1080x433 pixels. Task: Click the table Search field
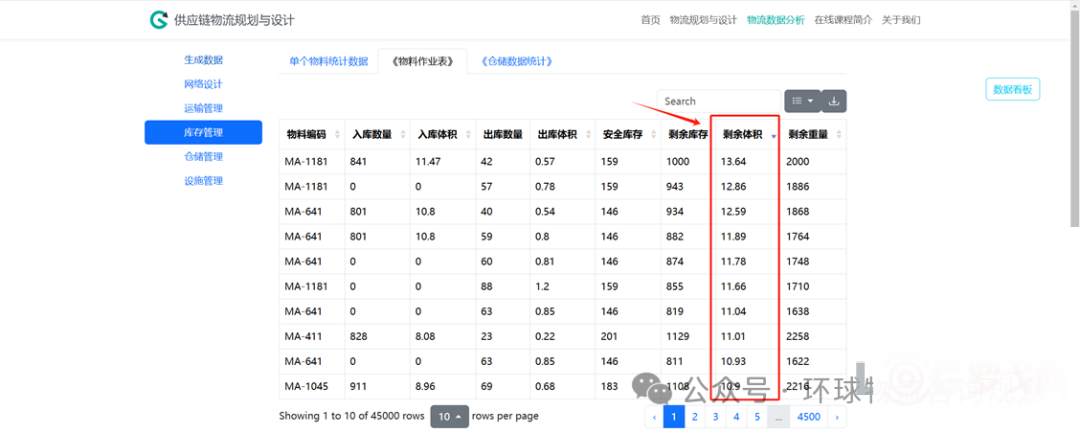[719, 101]
